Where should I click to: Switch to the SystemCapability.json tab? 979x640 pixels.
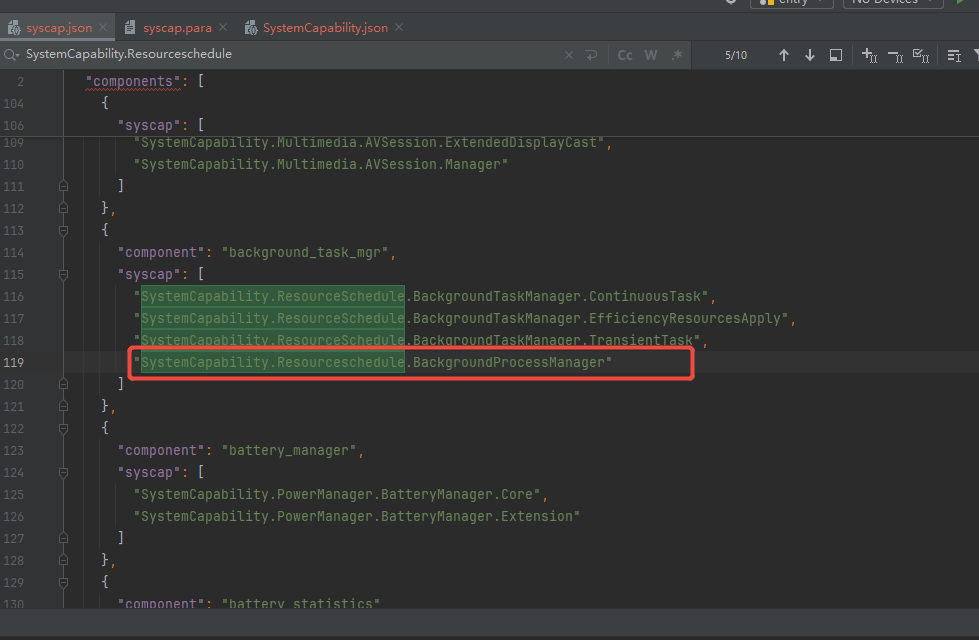(x=325, y=28)
